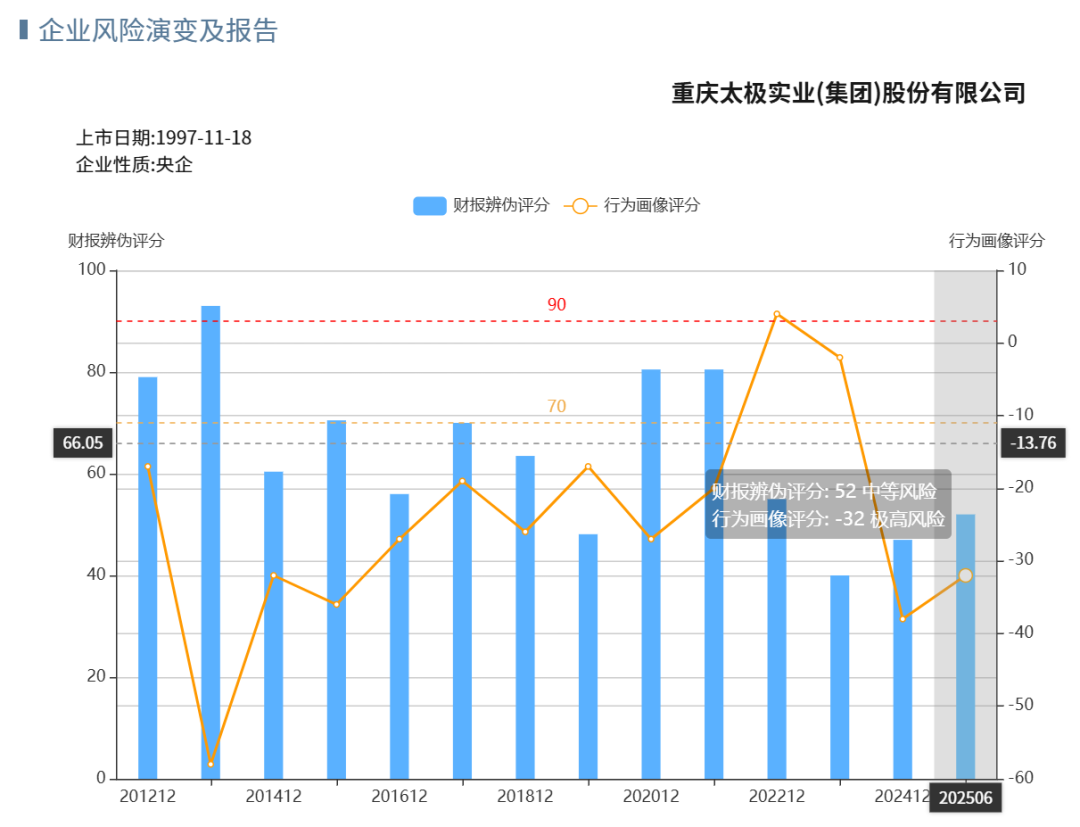Click the orange line point at 201612

point(399,539)
